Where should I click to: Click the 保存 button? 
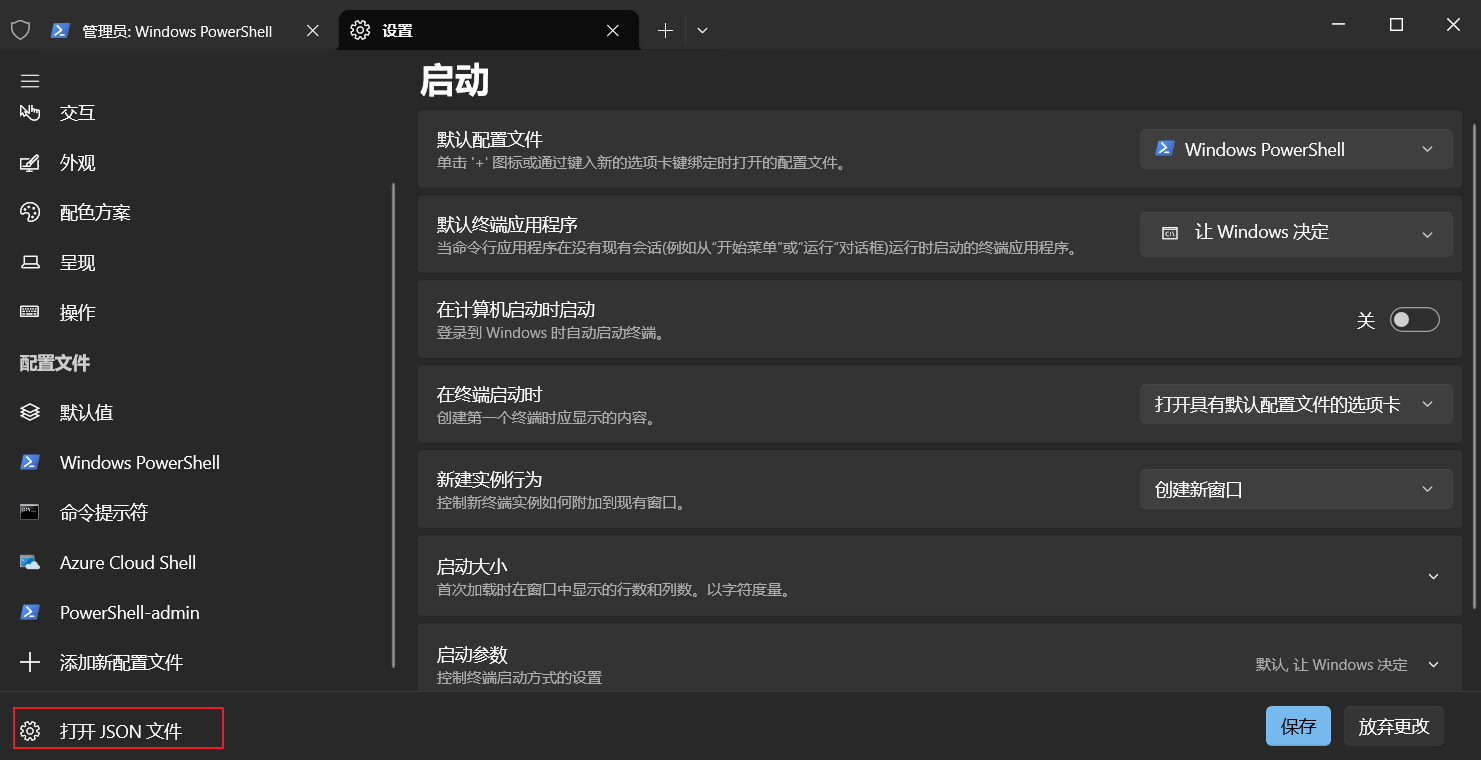tap(1298, 726)
